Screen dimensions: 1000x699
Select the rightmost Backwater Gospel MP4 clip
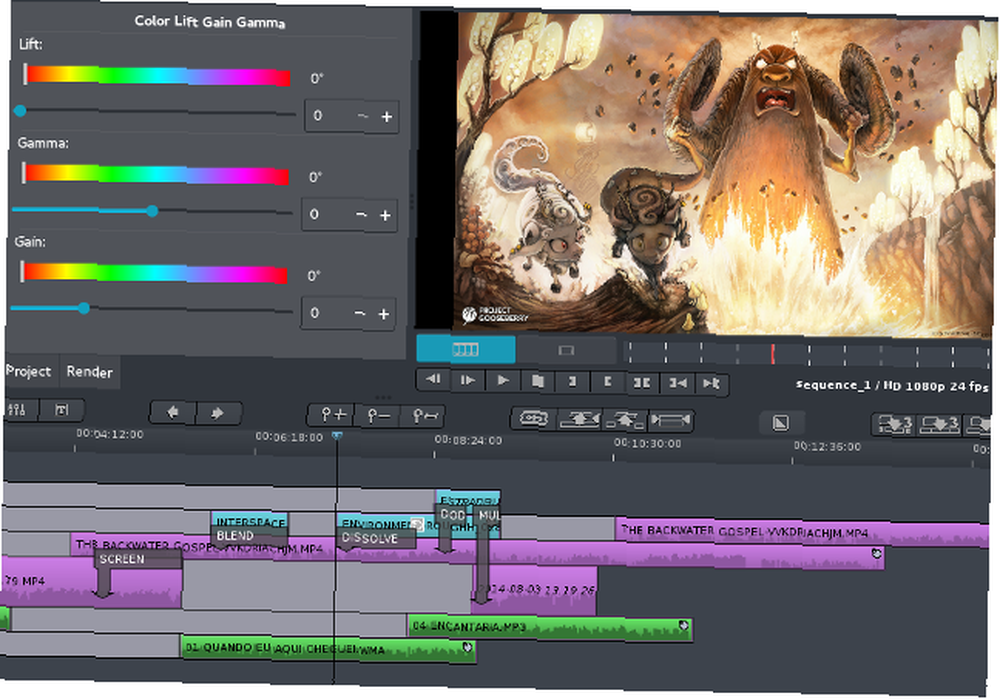tap(802, 532)
